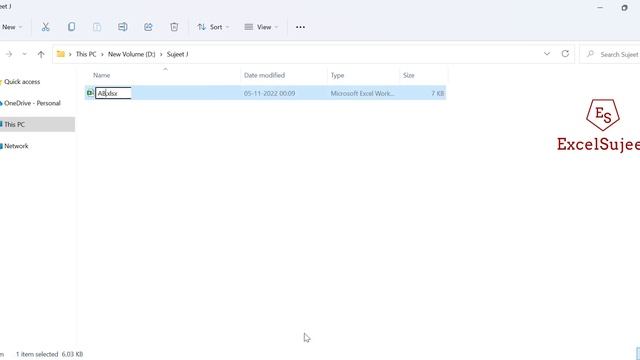Click the Microsoft Excel Work... type cell
640x360 pixels.
[x=362, y=93]
